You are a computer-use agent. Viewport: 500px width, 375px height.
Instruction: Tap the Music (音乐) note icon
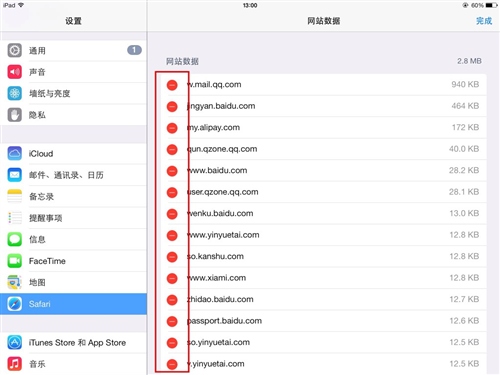[x=15, y=364]
